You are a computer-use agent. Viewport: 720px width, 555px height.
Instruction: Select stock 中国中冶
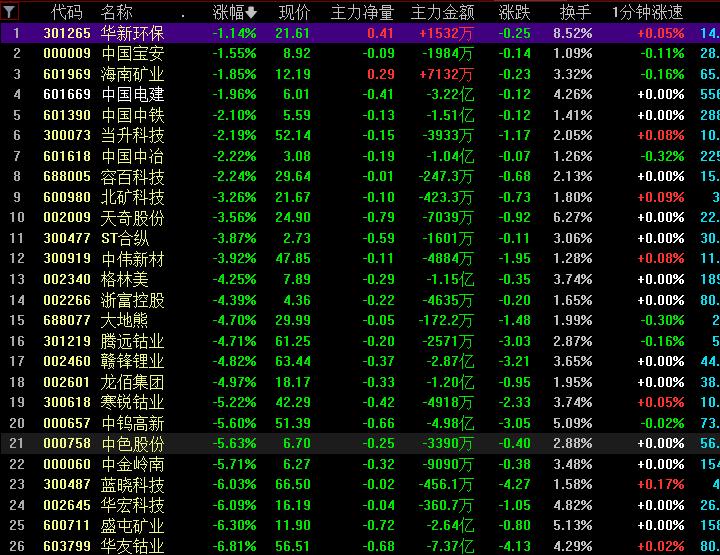coord(133,156)
